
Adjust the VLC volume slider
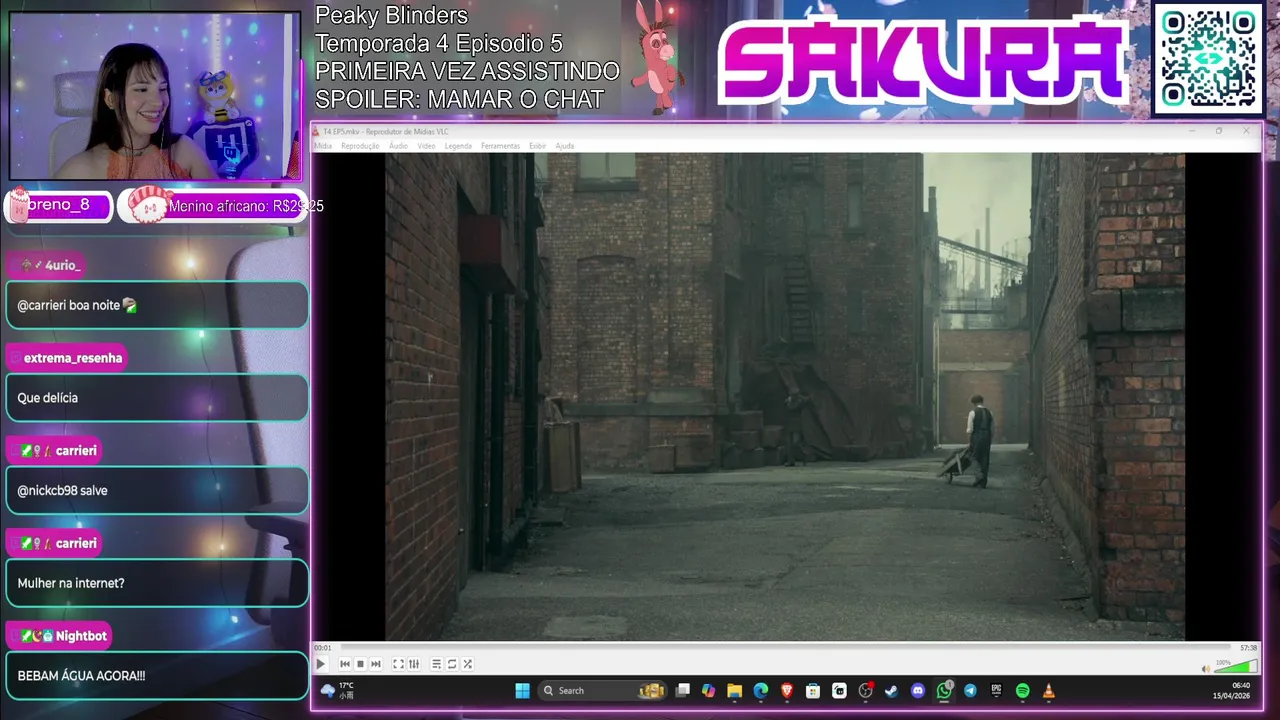tap(1235, 667)
